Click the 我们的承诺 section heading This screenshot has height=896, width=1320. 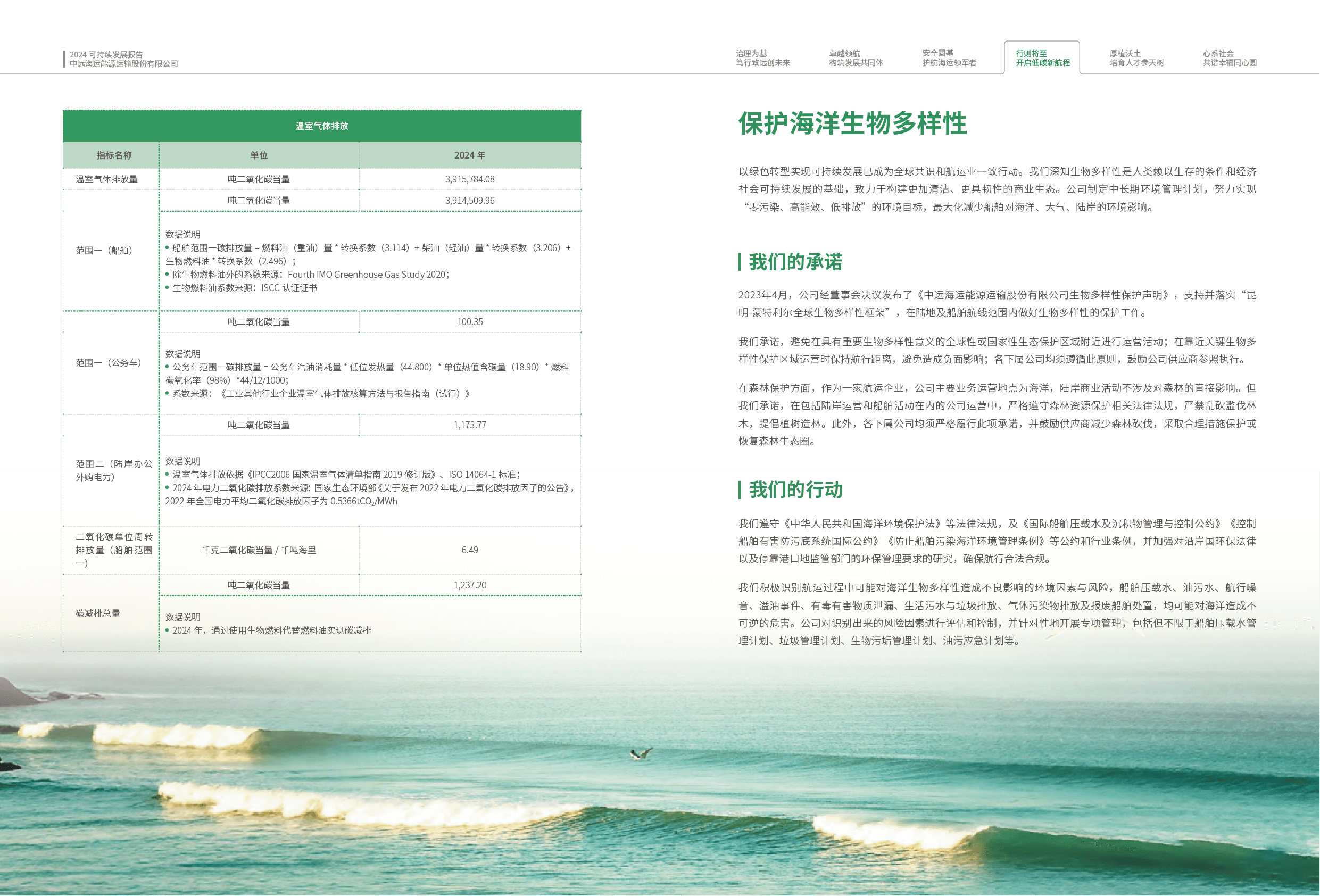[x=795, y=262]
